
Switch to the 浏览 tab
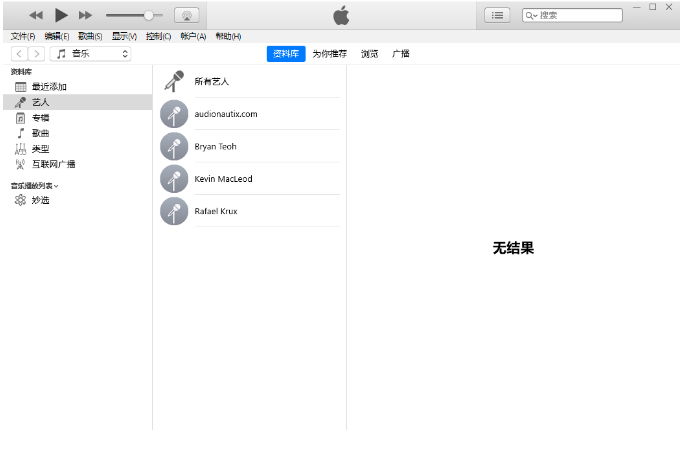(x=369, y=54)
